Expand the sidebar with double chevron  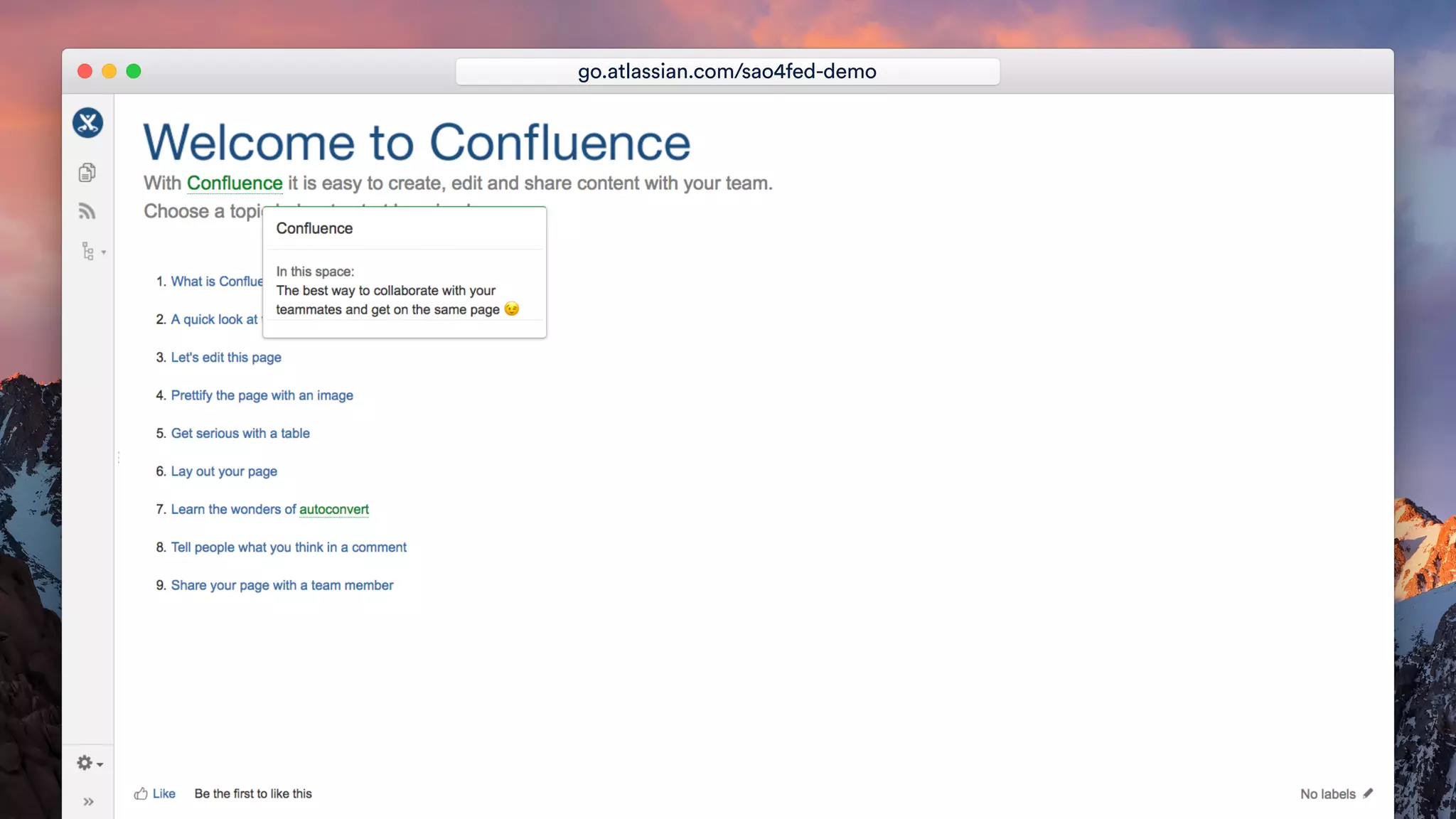tap(88, 802)
